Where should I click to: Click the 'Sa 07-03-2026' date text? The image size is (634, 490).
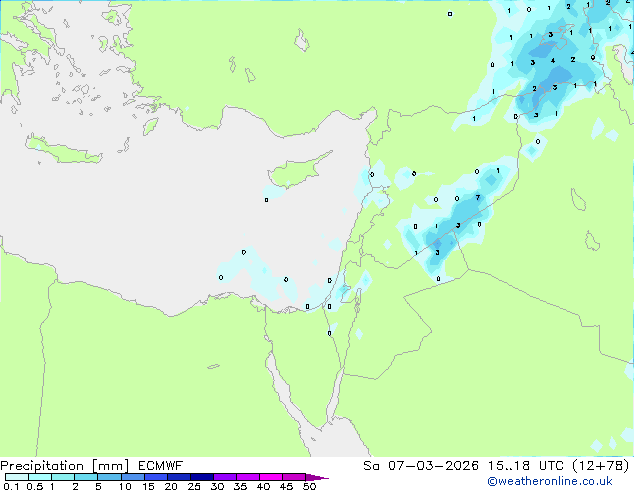tap(421, 466)
